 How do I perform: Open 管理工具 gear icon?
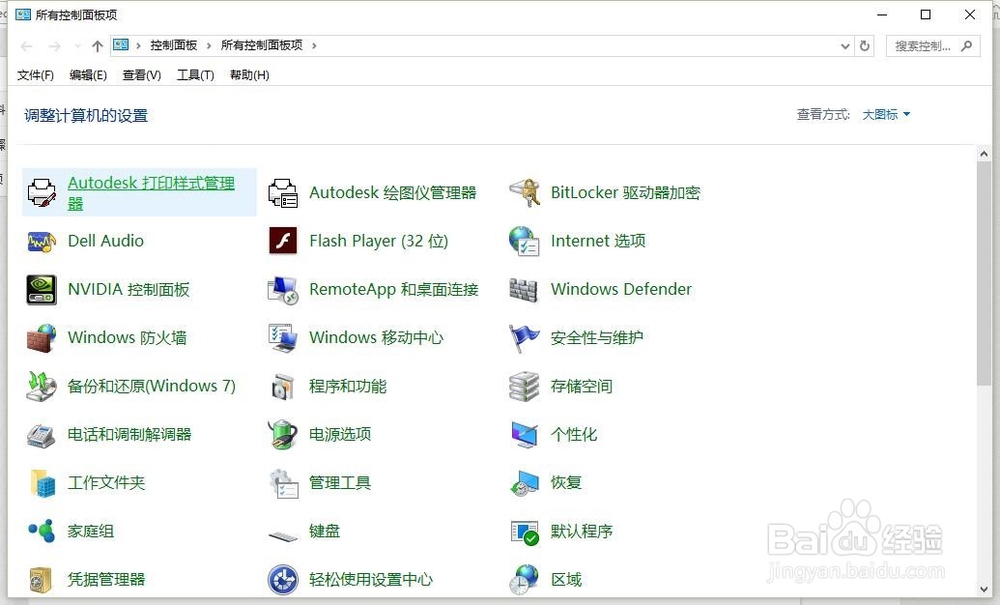click(x=283, y=483)
